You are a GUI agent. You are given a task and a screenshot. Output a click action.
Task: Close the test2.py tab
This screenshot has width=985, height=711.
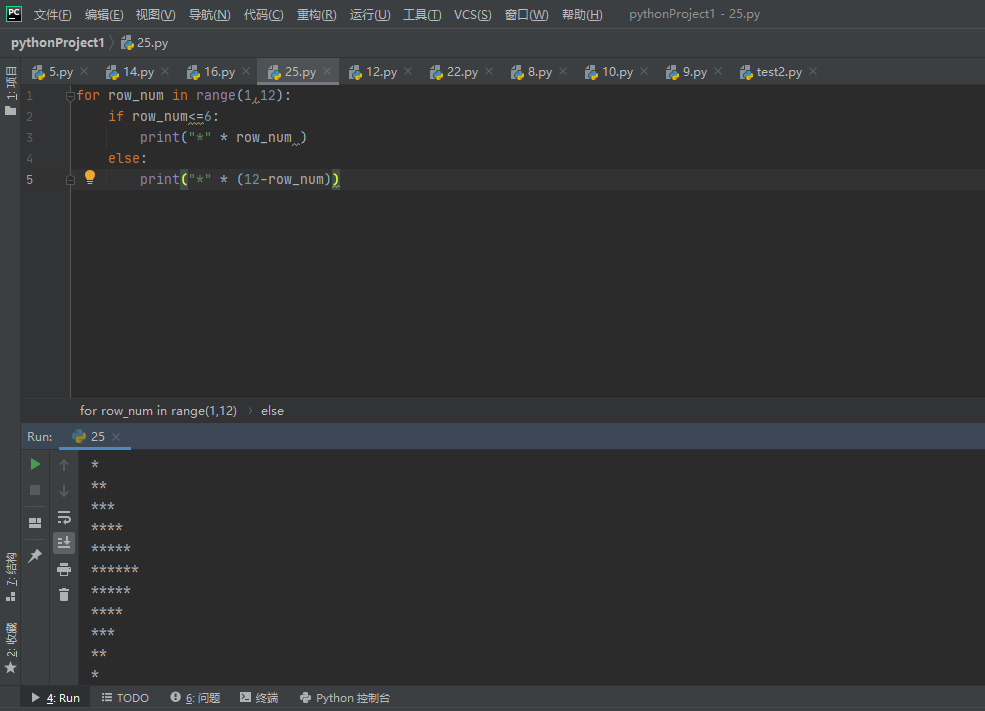pyautogui.click(x=813, y=72)
